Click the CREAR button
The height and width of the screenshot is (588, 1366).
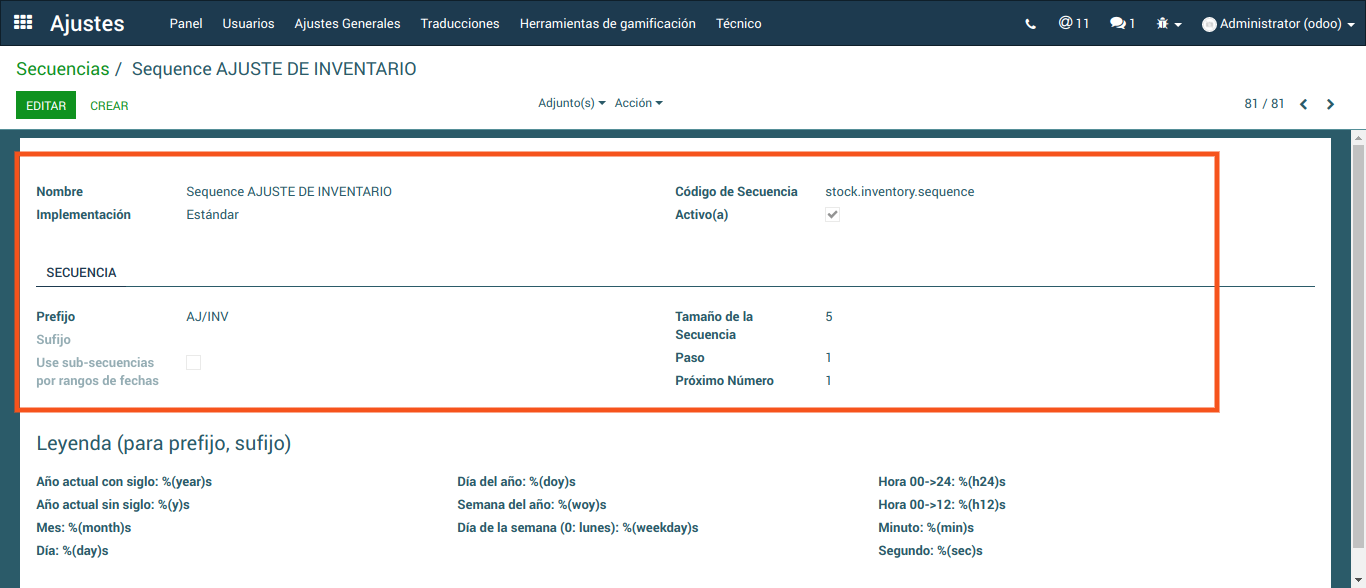point(109,105)
